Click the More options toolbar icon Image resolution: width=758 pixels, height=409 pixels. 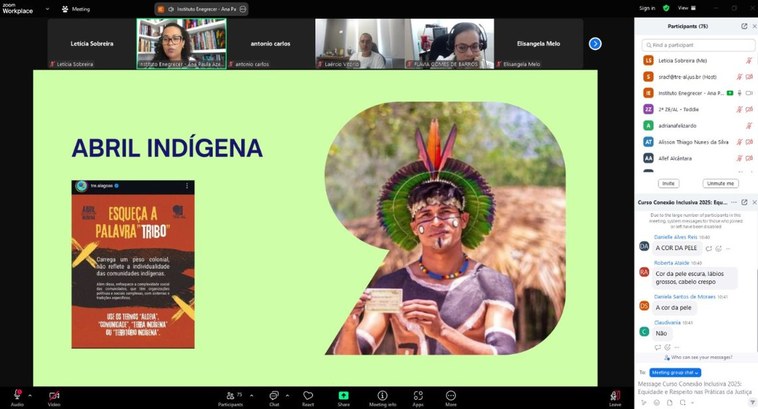pos(452,395)
